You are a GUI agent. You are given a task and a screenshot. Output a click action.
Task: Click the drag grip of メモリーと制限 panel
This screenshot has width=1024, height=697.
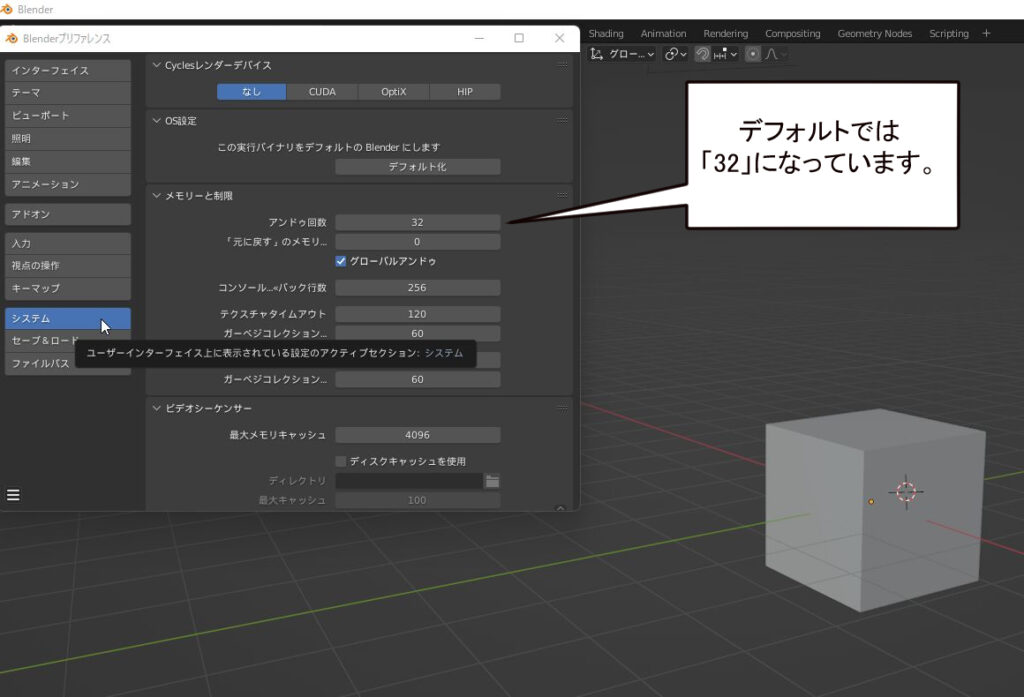(x=562, y=195)
